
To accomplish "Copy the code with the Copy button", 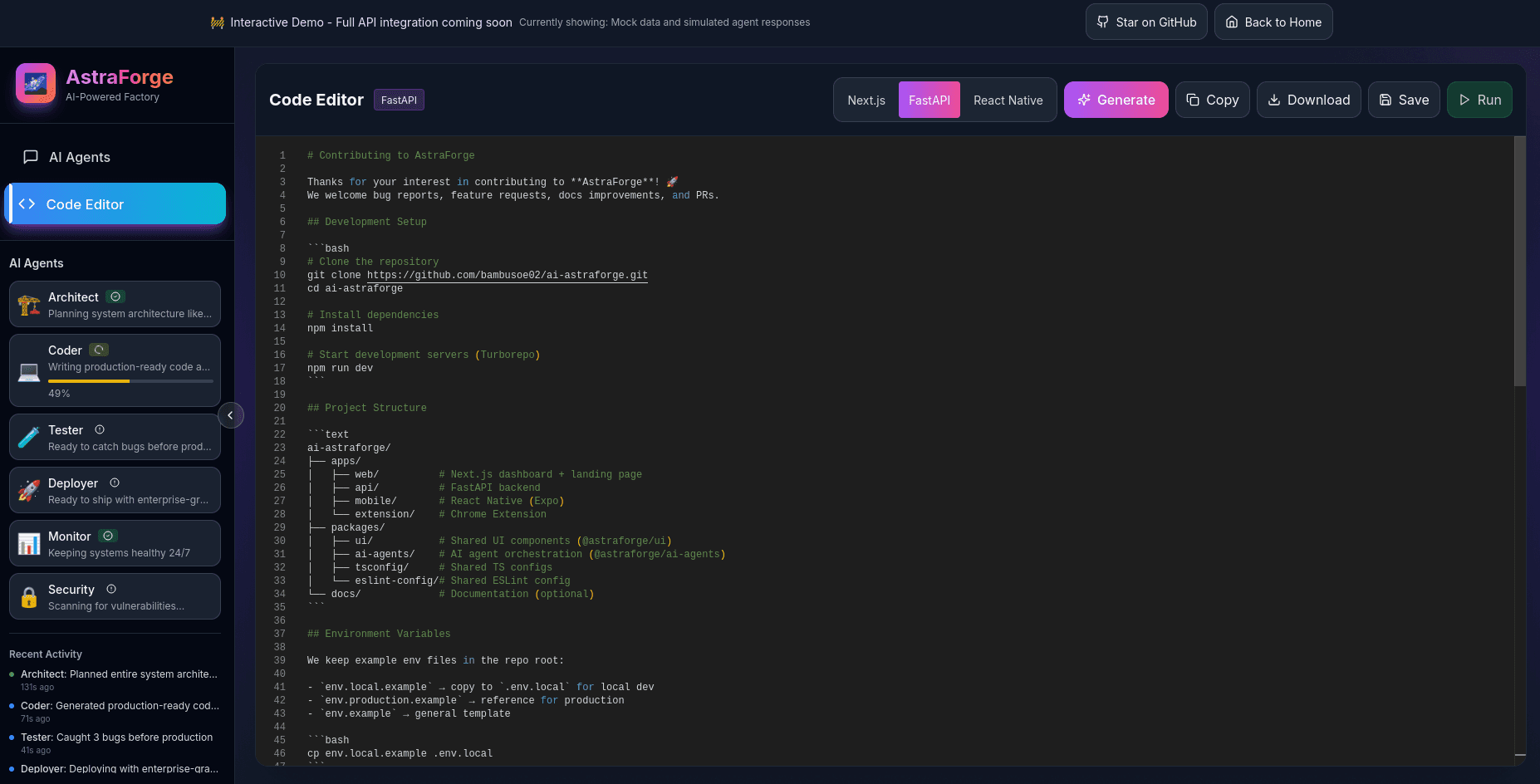I will (1212, 100).
